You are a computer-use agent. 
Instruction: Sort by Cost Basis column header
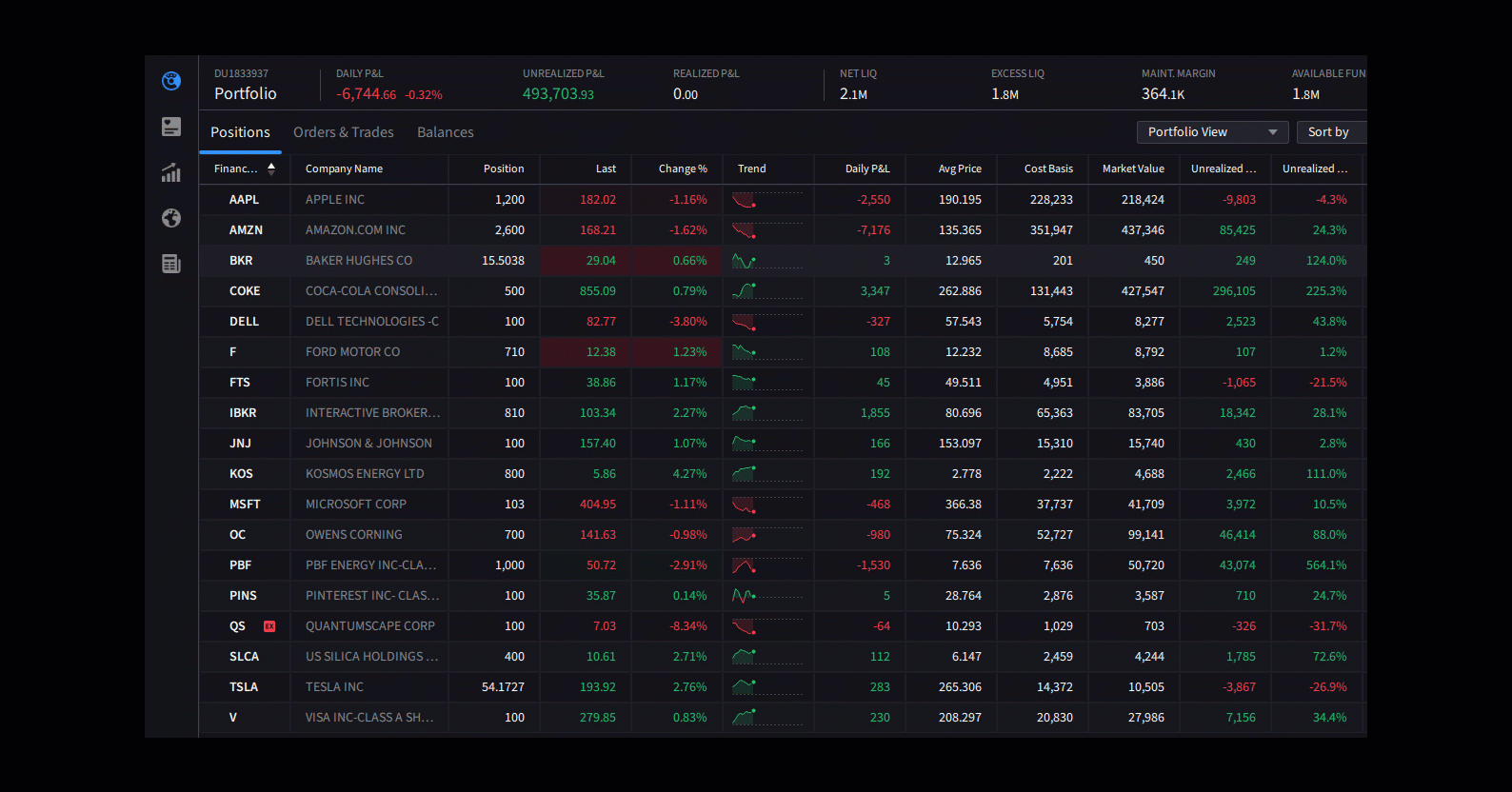coord(1048,168)
